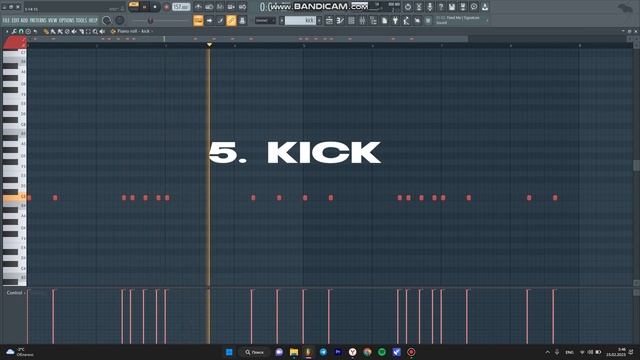Toggle the Metronome button
The width and height of the screenshot is (640, 360).
pyautogui.click(x=198, y=7)
